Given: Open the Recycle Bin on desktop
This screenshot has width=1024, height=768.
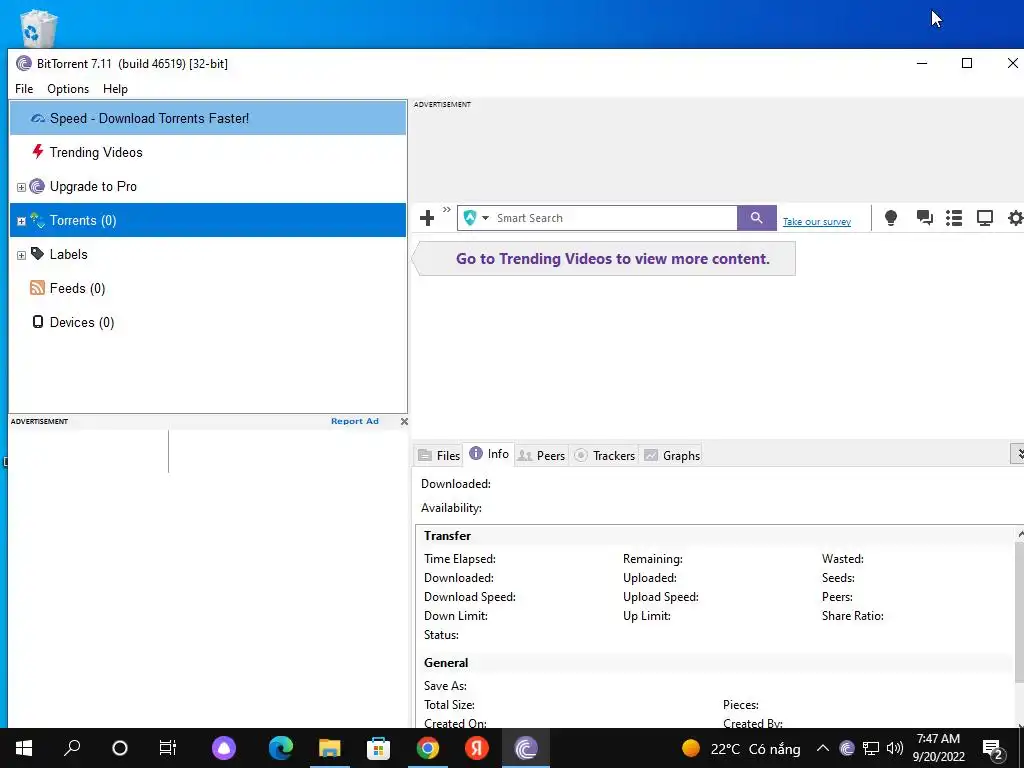Looking at the screenshot, I should (39, 27).
